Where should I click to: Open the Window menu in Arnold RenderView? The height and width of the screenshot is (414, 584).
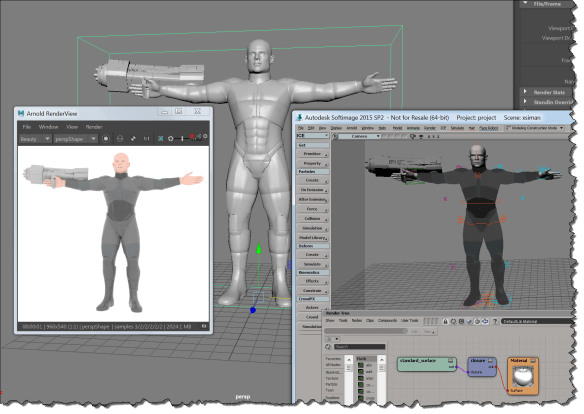[48, 127]
